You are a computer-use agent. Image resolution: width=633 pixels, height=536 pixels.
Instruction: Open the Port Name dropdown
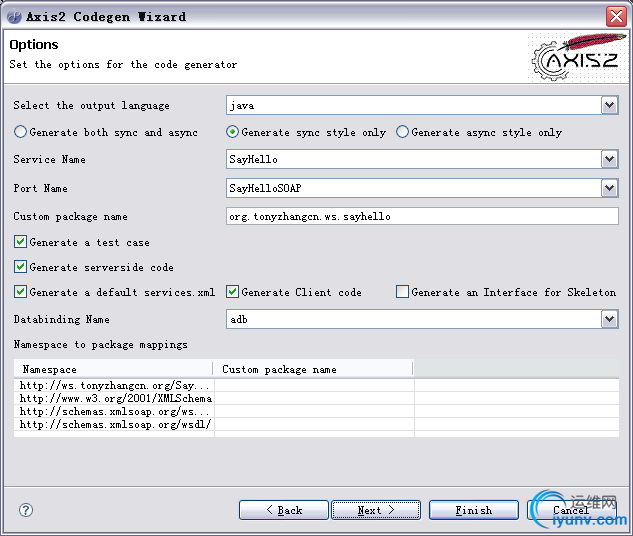[610, 188]
